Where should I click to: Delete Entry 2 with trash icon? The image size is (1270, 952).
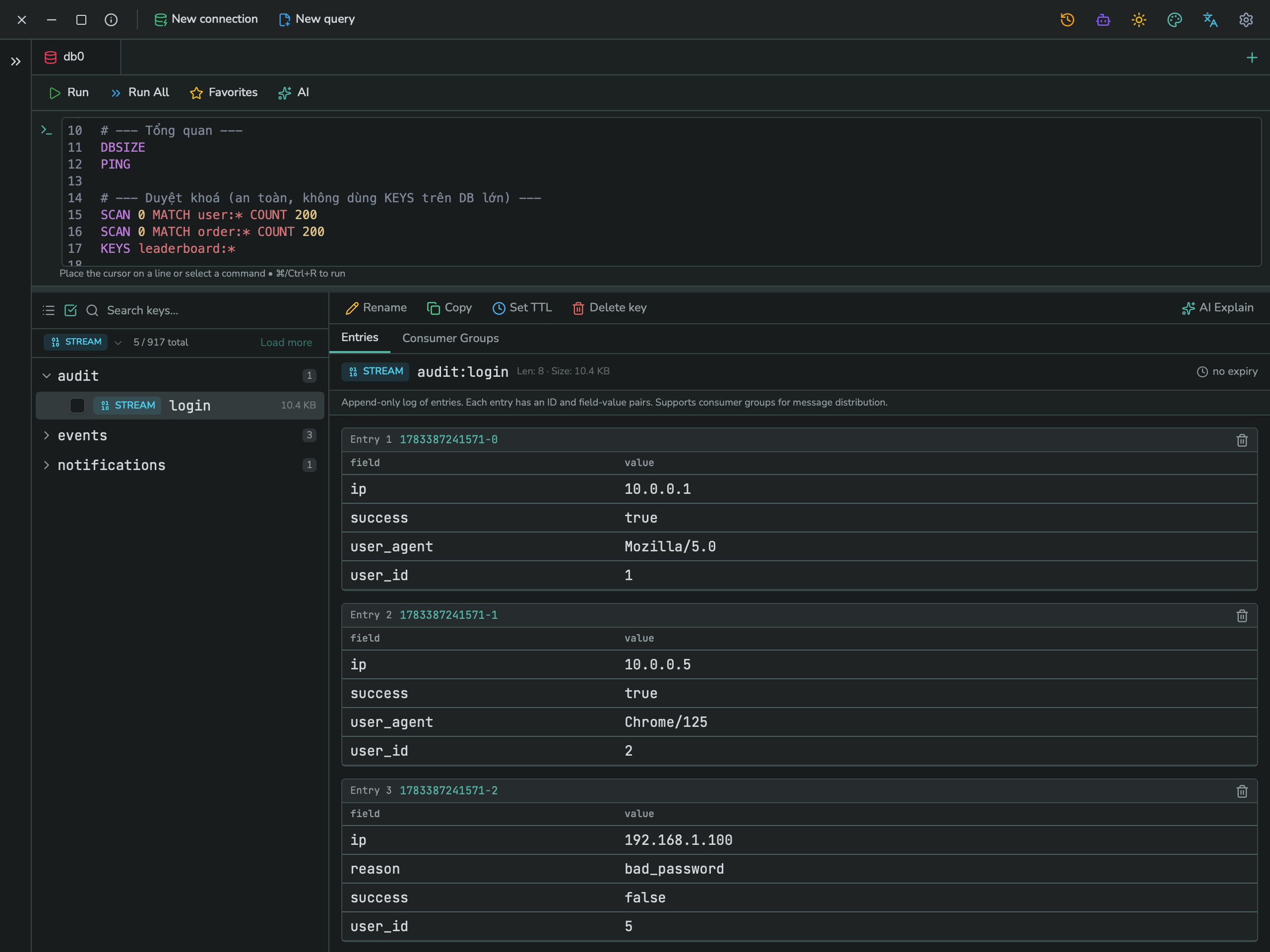(x=1241, y=616)
